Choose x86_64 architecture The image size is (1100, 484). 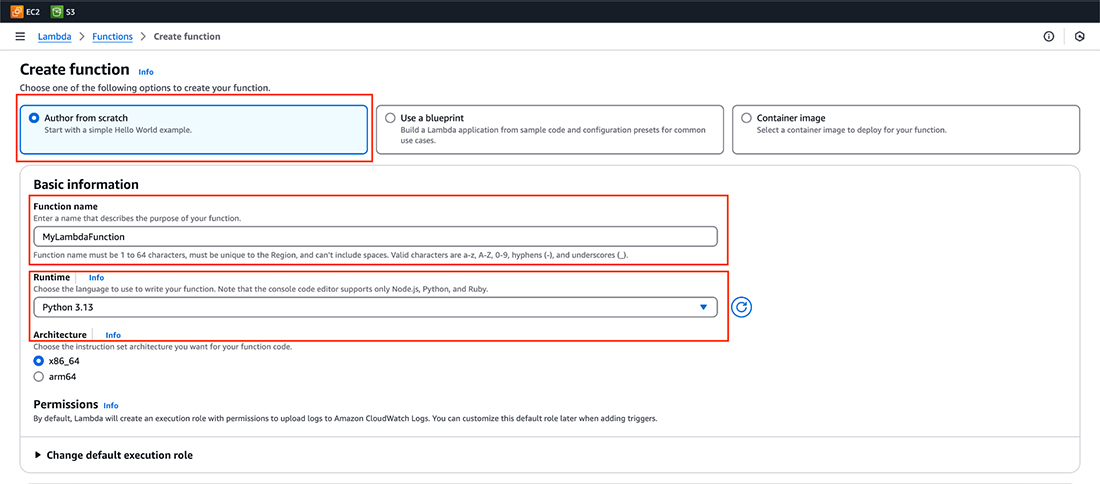tap(39, 361)
